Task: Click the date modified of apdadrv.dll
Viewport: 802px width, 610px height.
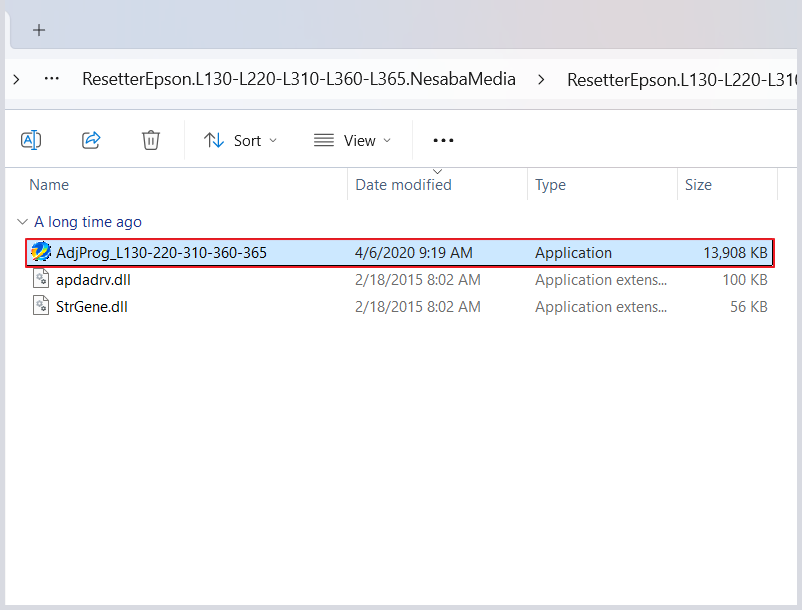Action: pos(418,280)
